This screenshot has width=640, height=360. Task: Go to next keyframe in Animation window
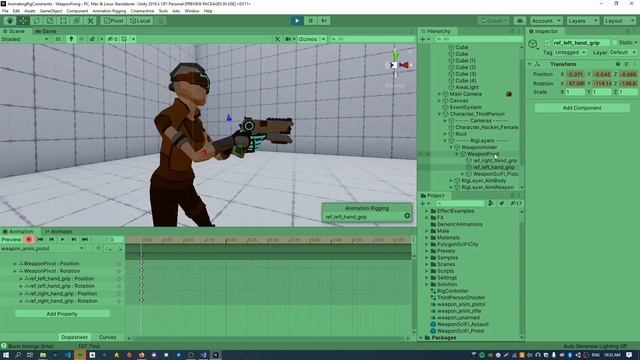74,240
